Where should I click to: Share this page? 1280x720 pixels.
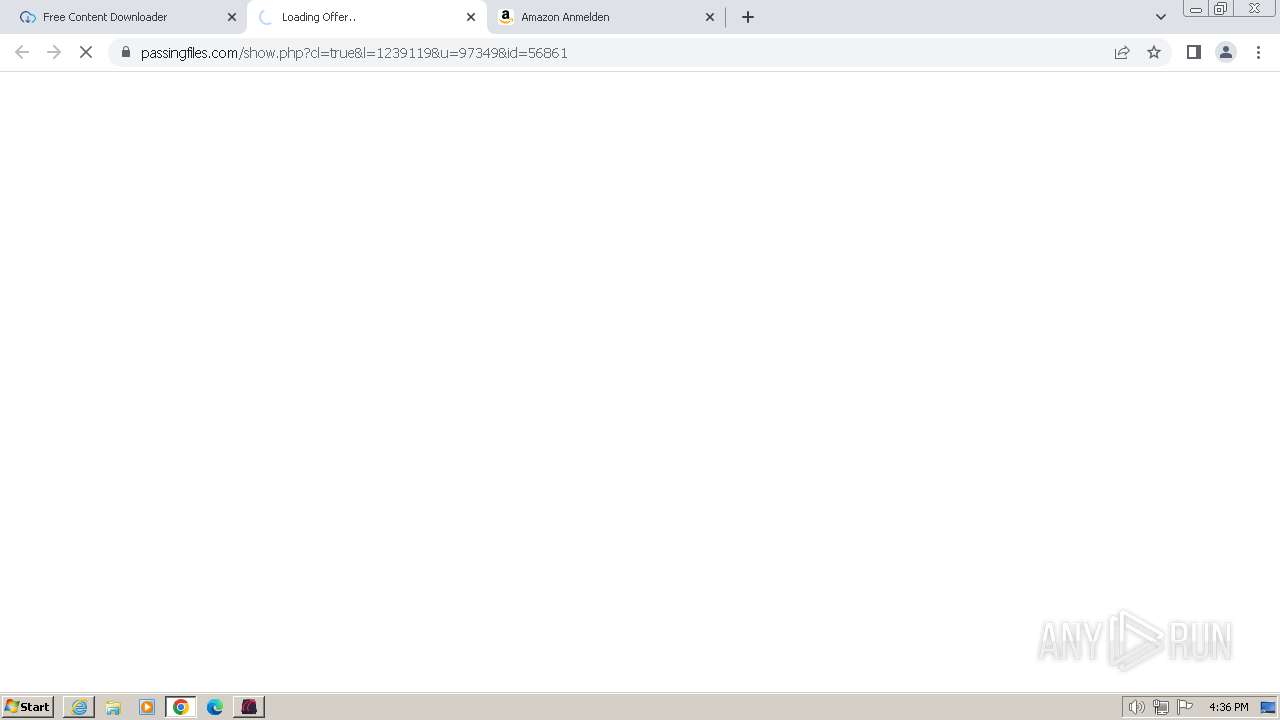click(x=1122, y=52)
